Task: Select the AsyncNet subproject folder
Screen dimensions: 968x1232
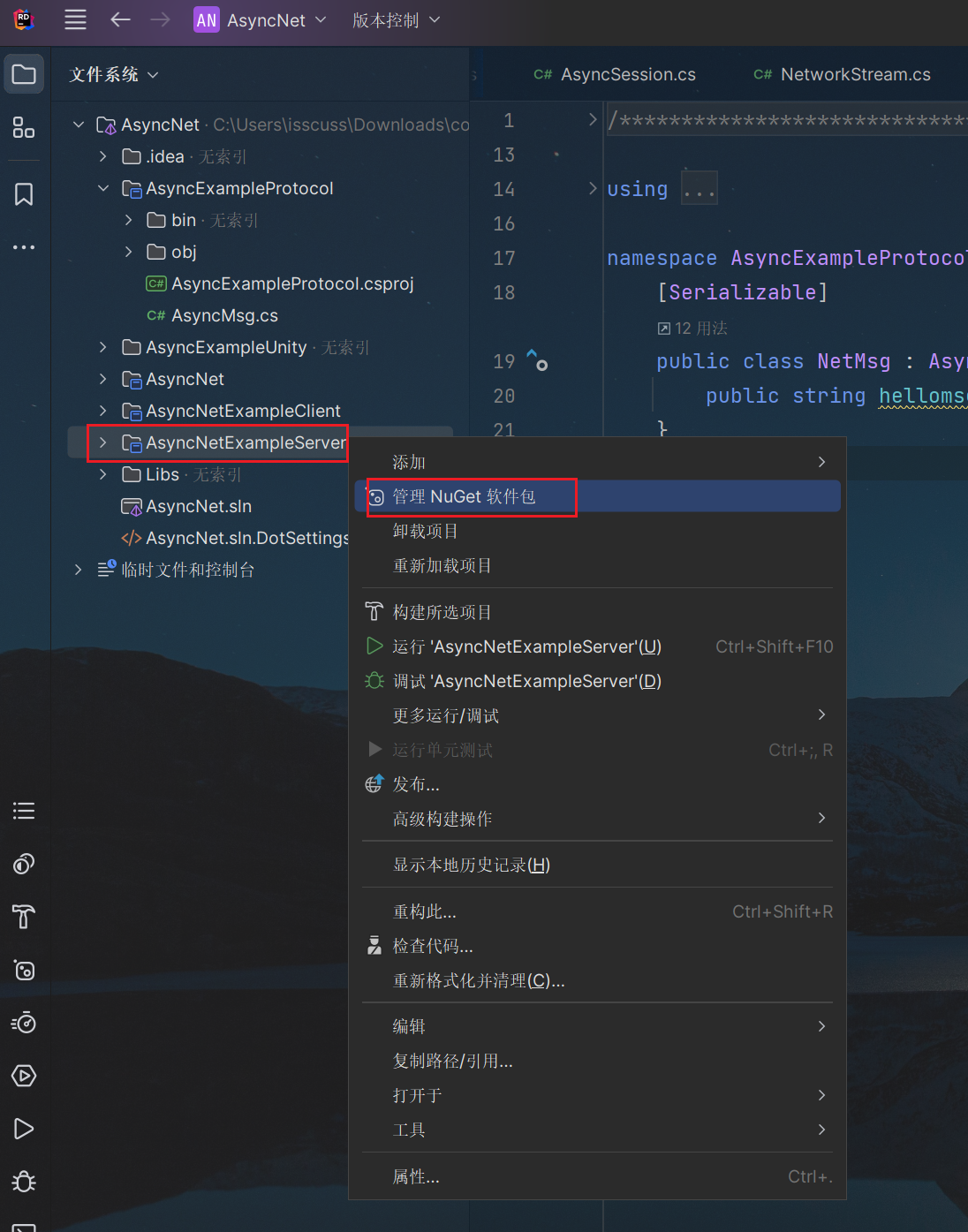Action: click(173, 379)
